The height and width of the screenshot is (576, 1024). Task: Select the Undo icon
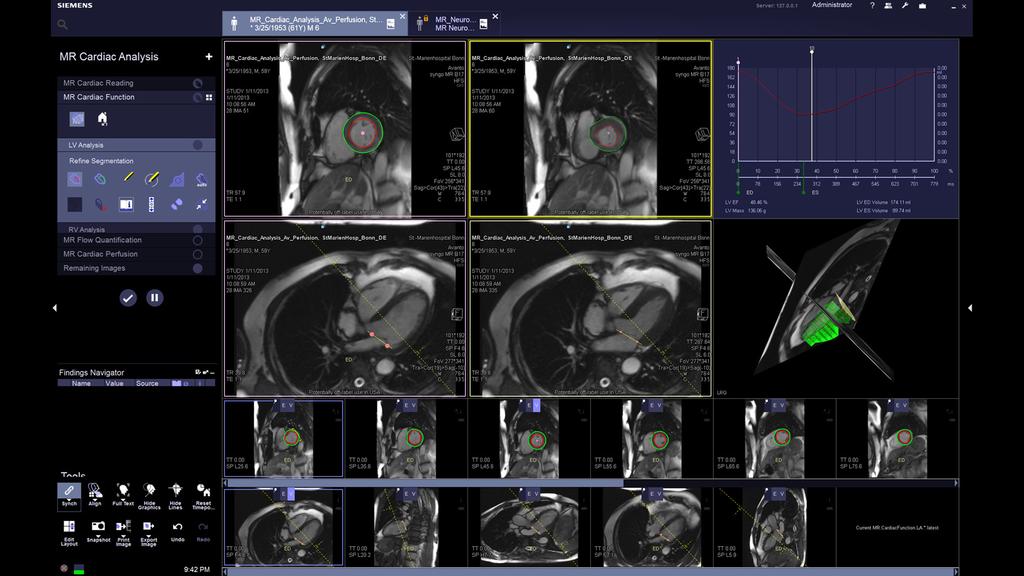click(177, 527)
